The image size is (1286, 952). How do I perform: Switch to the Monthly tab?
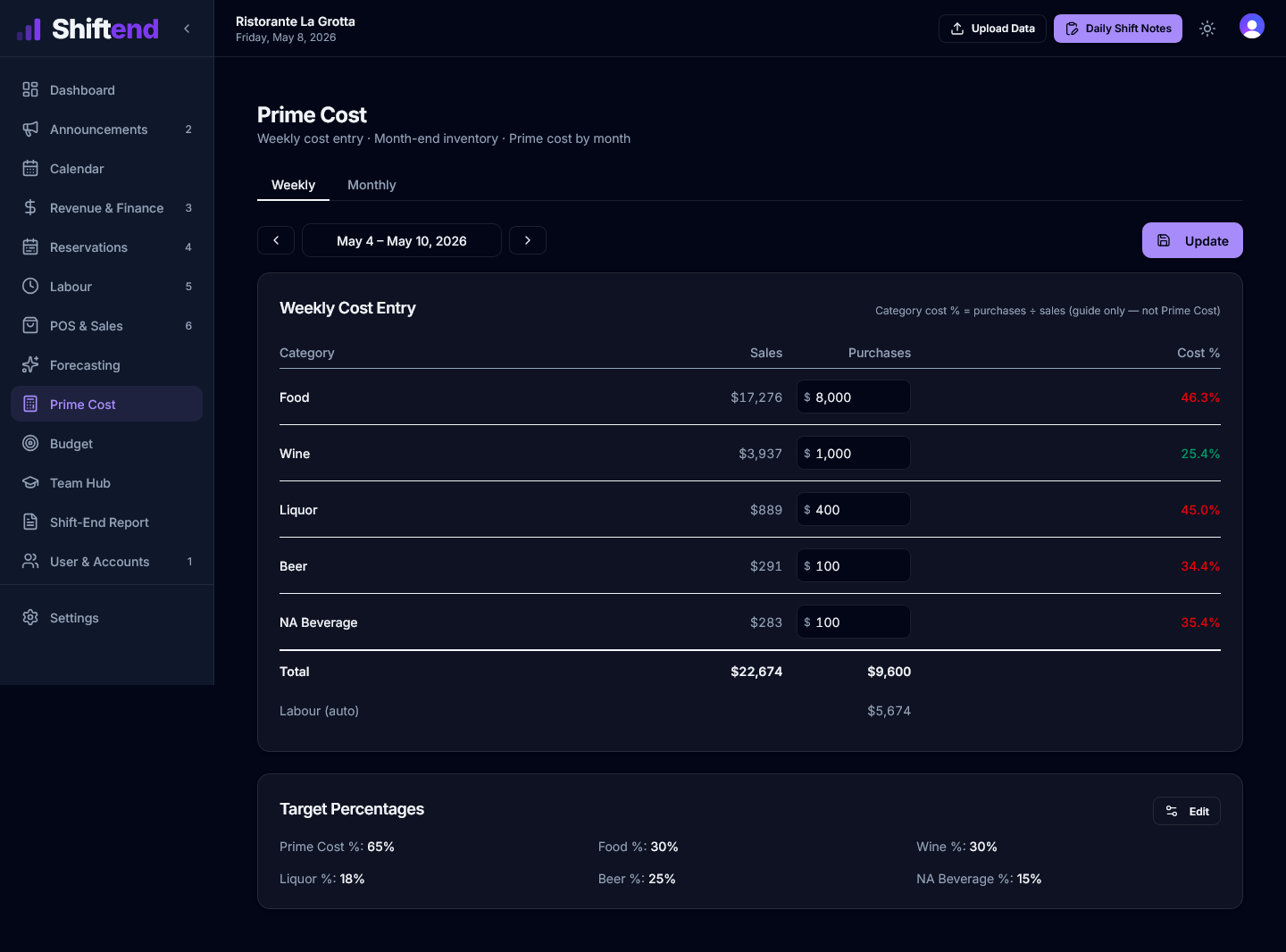point(372,185)
